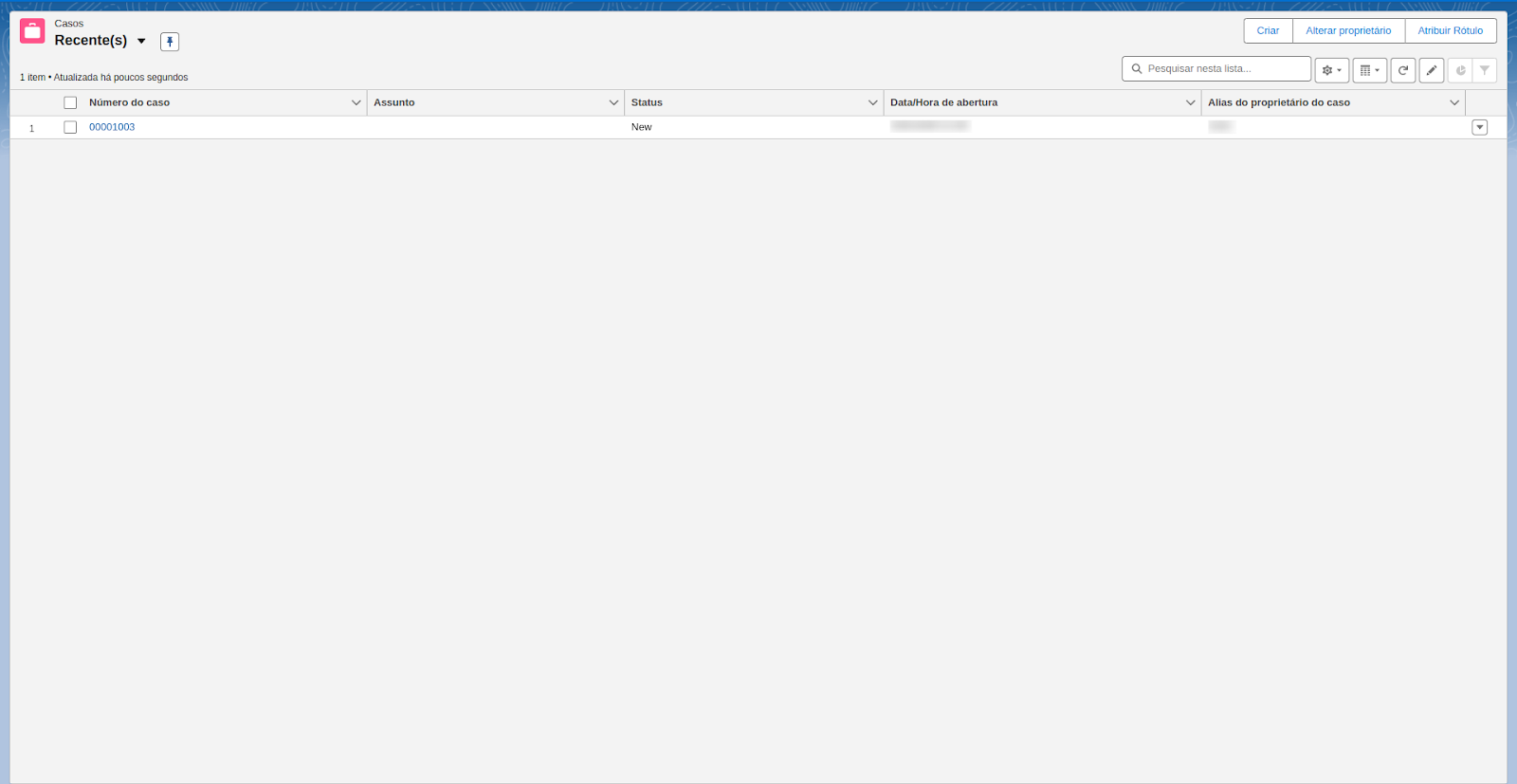
Task: Focus the Pesquisar nesta lista search field
Action: click(x=1216, y=69)
